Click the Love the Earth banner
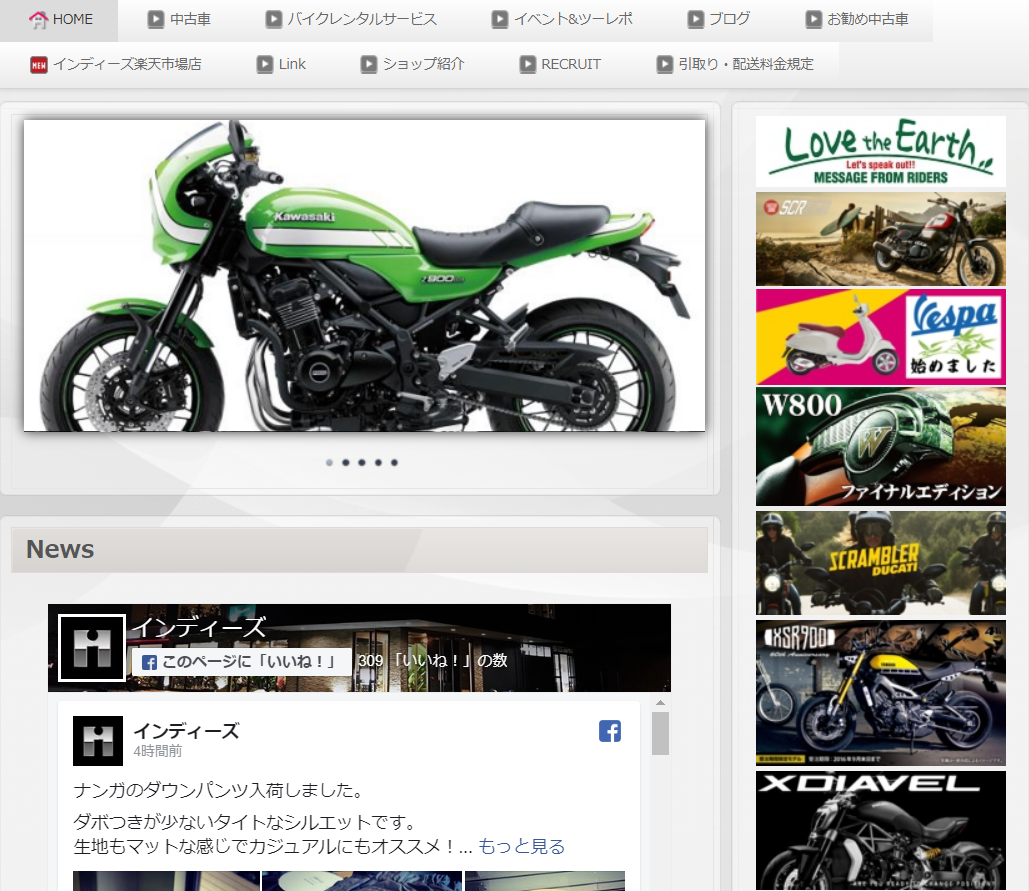 (880, 152)
